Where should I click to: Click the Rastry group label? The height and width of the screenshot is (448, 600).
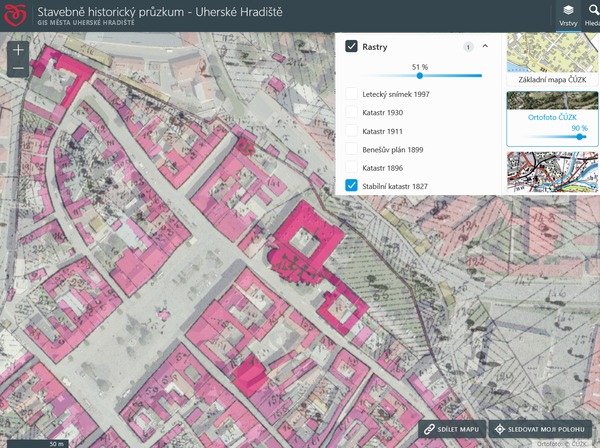pyautogui.click(x=375, y=47)
